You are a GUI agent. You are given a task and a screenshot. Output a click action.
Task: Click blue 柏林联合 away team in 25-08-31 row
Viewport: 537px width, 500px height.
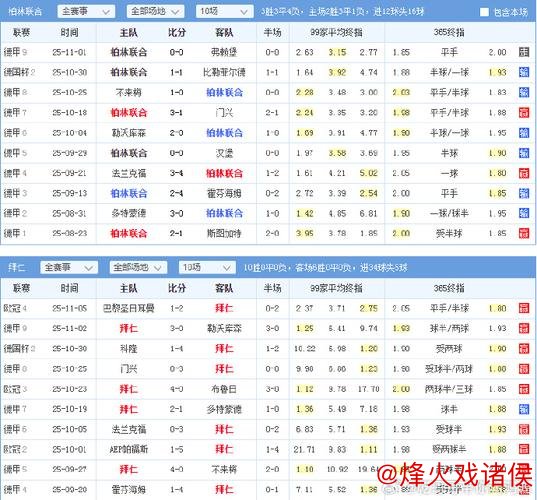[224, 213]
